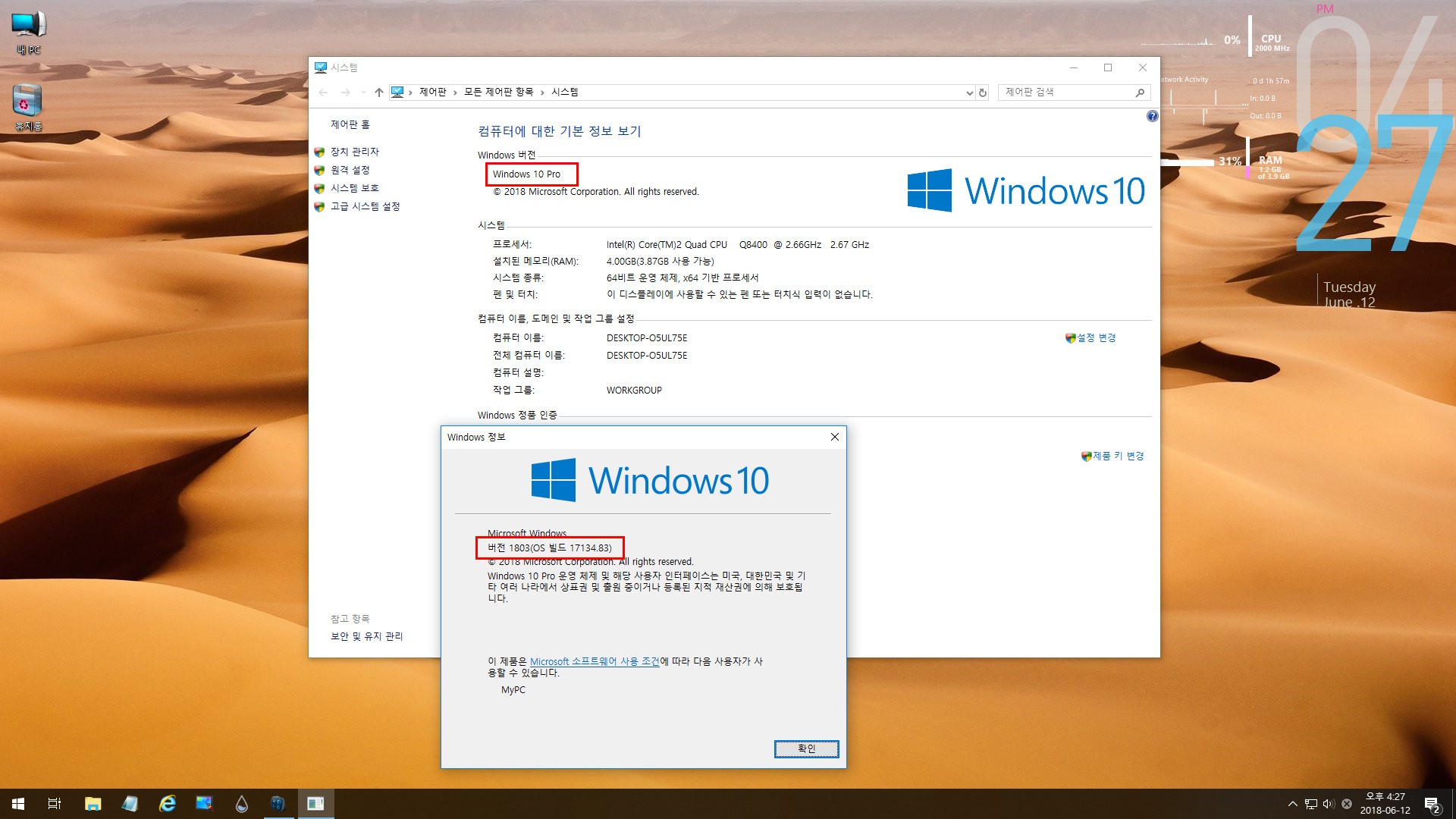Screen dimensions: 1456x819
Task: Open the Windows Start menu
Action: pos(18,804)
